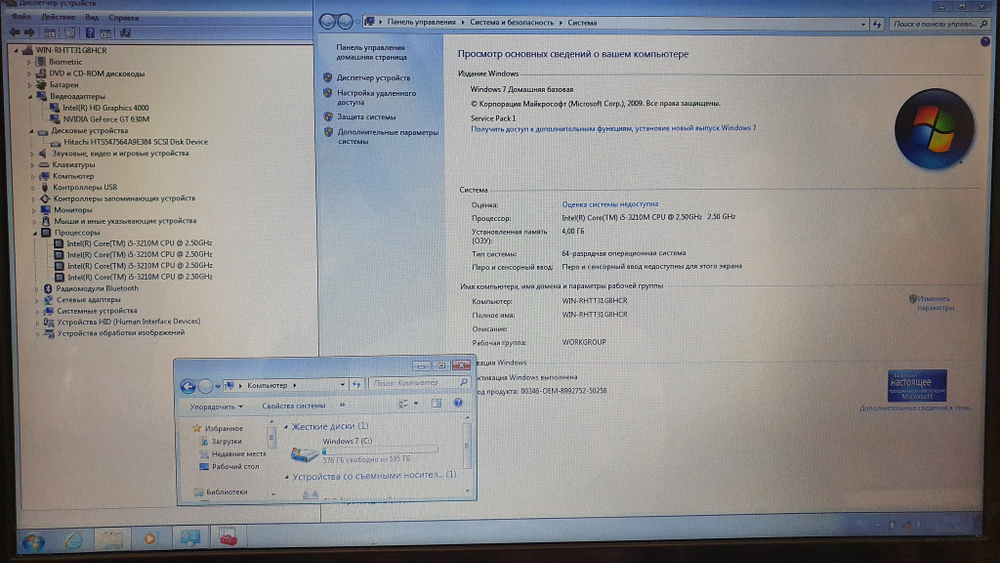Select the first Intel Core i5-3210M processor entry
The height and width of the screenshot is (563, 1000).
pyautogui.click(x=139, y=243)
